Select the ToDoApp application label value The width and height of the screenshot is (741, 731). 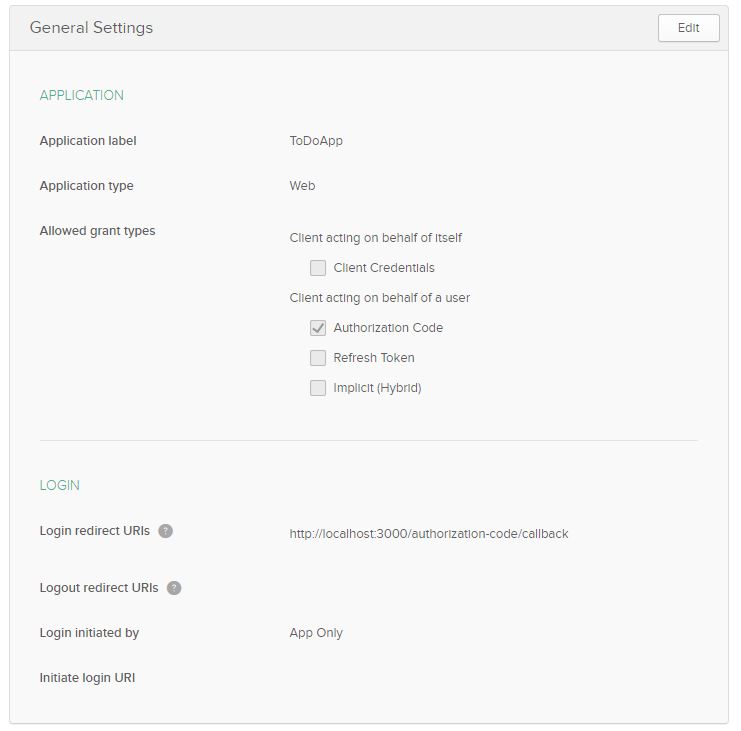(316, 141)
